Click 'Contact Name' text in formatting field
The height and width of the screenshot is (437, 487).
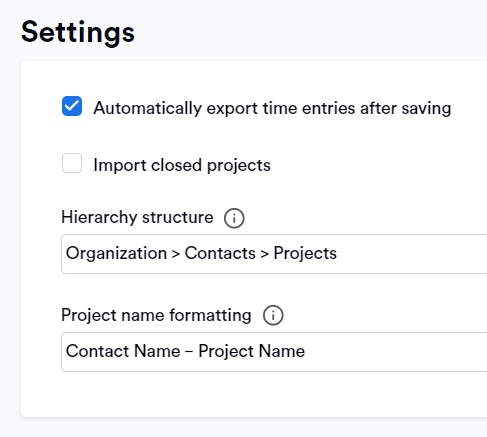(123, 351)
